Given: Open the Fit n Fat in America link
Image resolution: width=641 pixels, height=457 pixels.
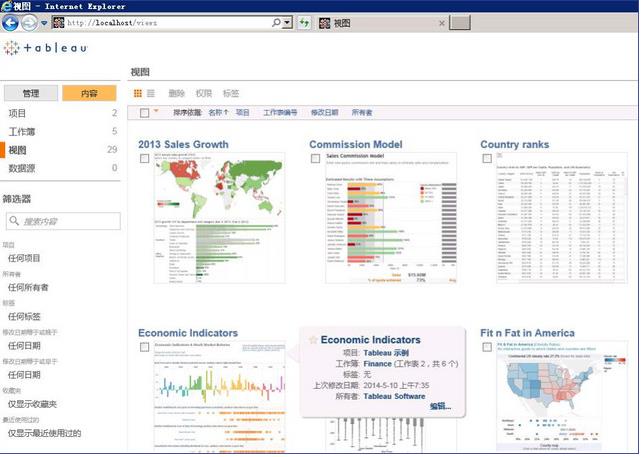Looking at the screenshot, I should (x=527, y=333).
